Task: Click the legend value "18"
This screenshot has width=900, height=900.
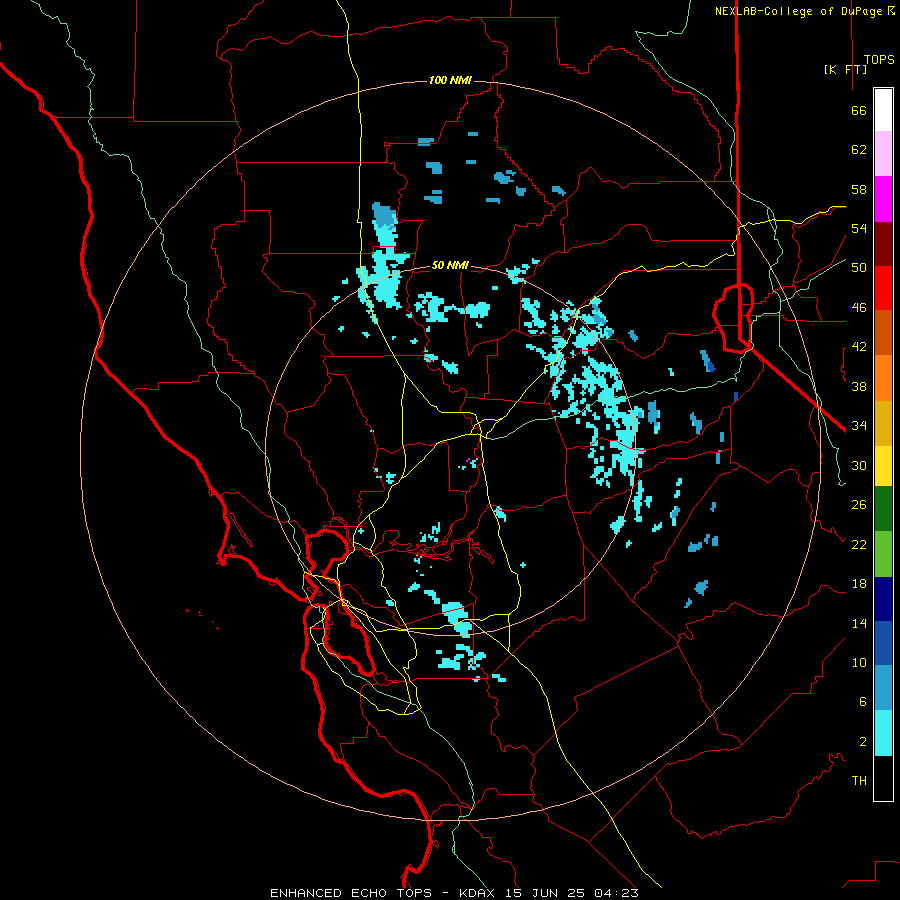Action: [859, 584]
